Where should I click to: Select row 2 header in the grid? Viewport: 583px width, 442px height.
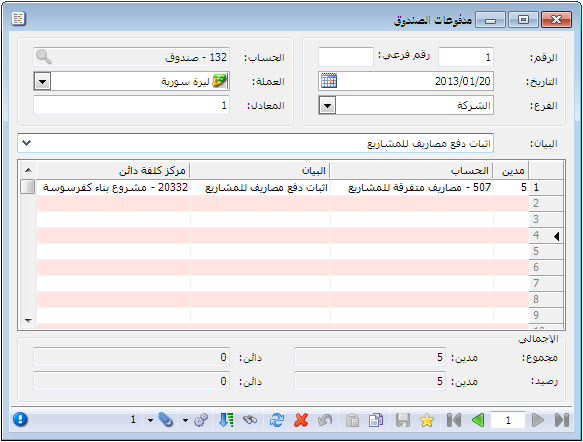pos(545,203)
